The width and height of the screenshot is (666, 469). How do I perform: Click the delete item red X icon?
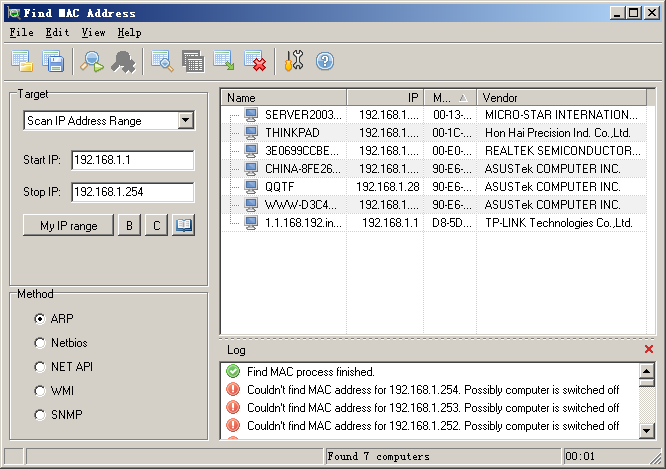coord(255,62)
